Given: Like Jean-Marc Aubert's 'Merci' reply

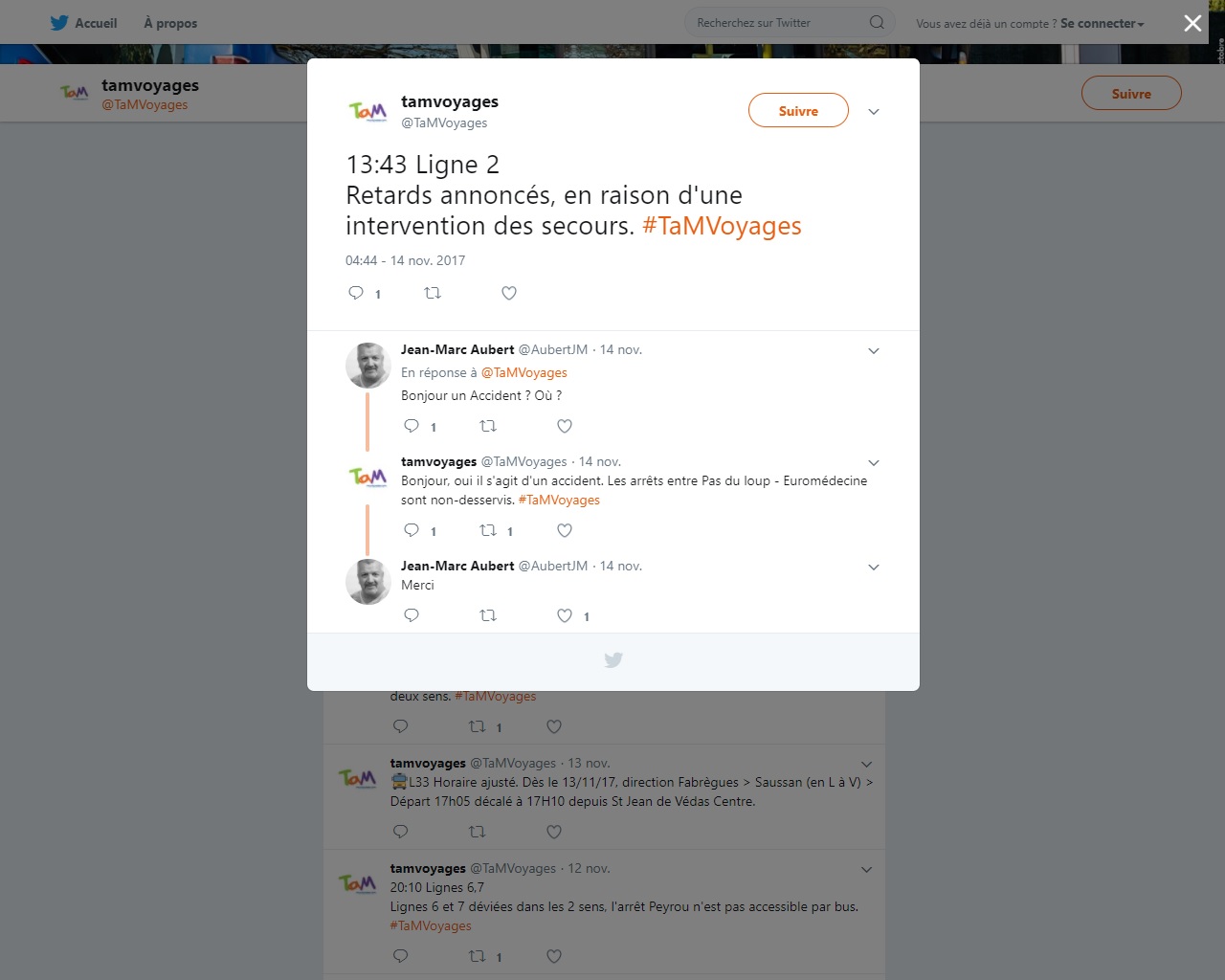Looking at the screenshot, I should pyautogui.click(x=565, y=615).
